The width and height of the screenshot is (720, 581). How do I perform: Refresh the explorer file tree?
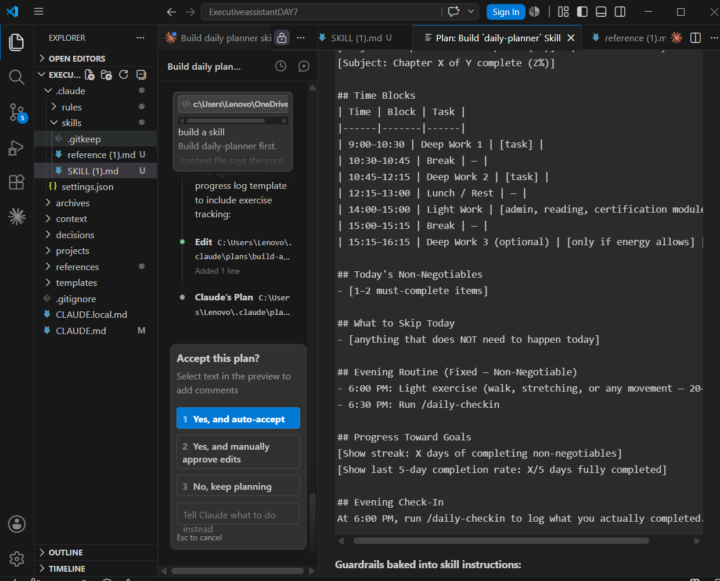(124, 75)
